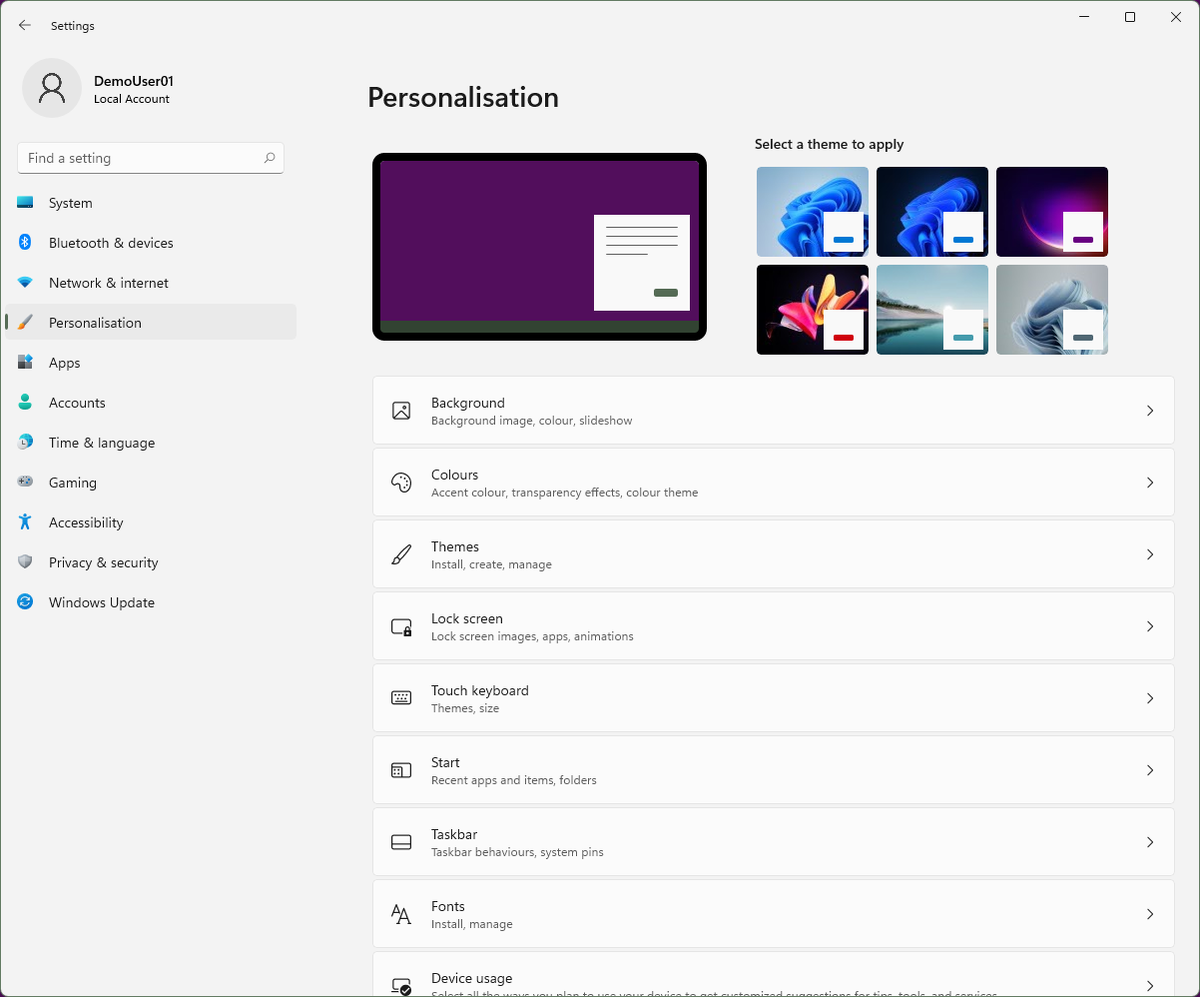Click the Bluetooth icon in sidebar
This screenshot has width=1200, height=997.
tap(25, 243)
